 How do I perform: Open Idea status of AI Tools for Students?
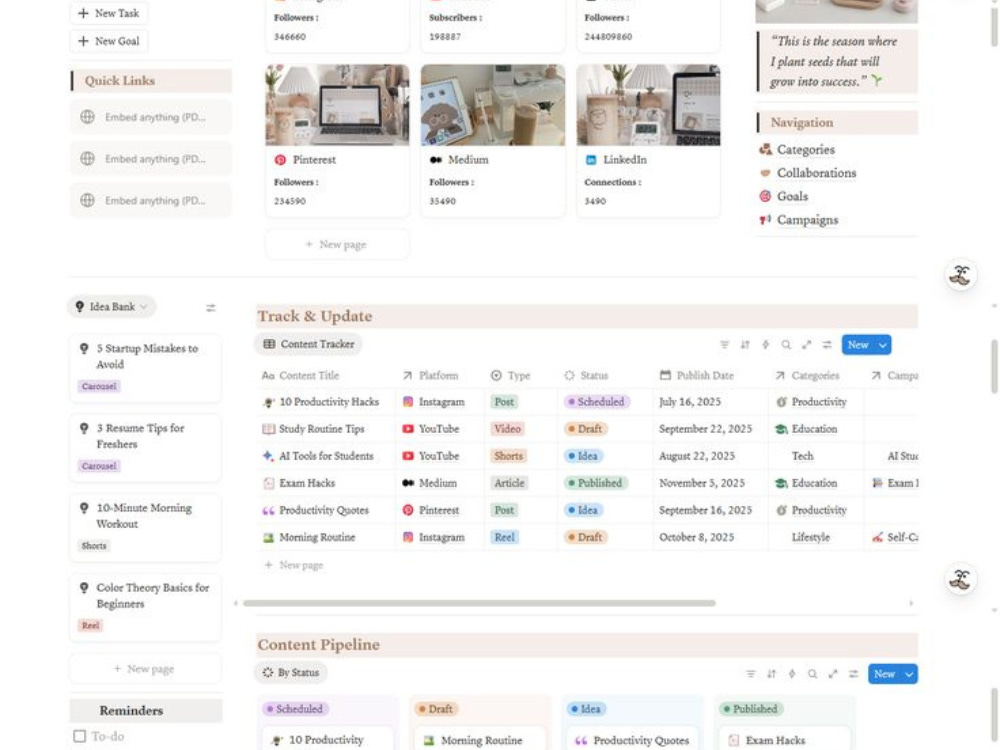(583, 456)
